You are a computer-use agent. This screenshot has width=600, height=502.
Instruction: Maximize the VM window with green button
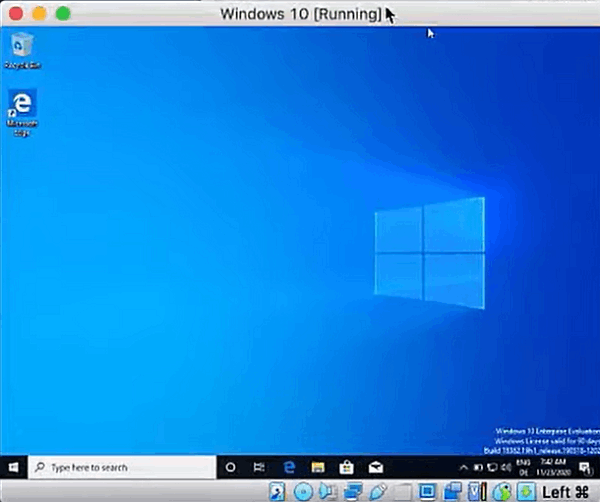pos(63,14)
